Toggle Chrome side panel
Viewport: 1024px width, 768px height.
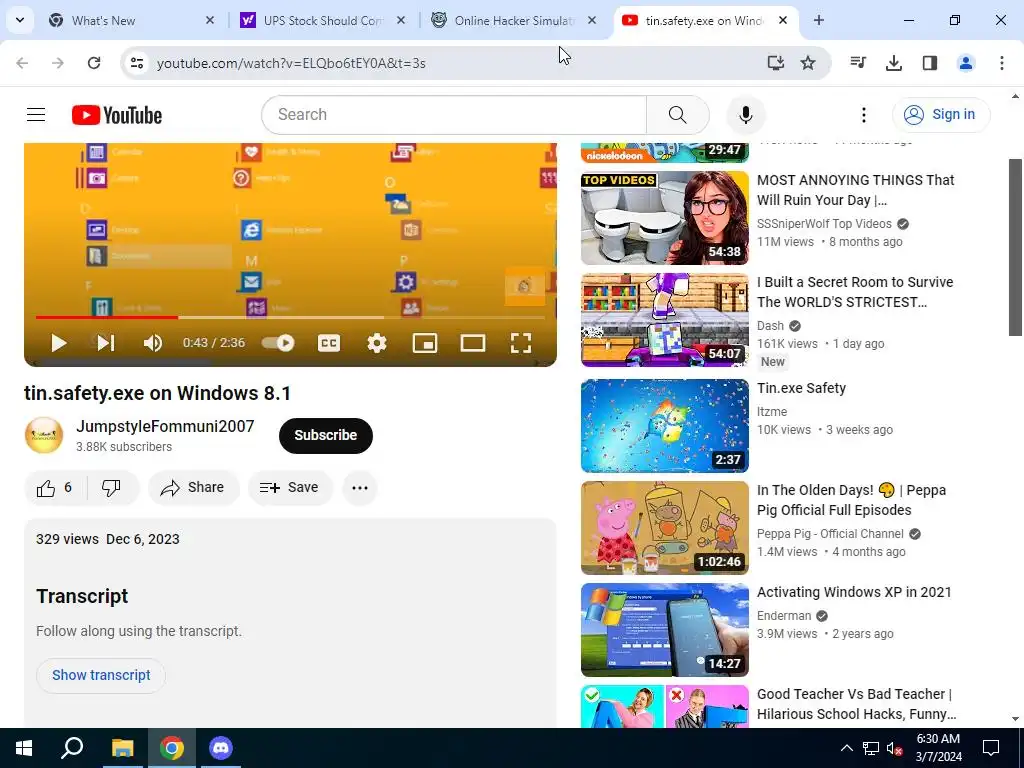[930, 63]
